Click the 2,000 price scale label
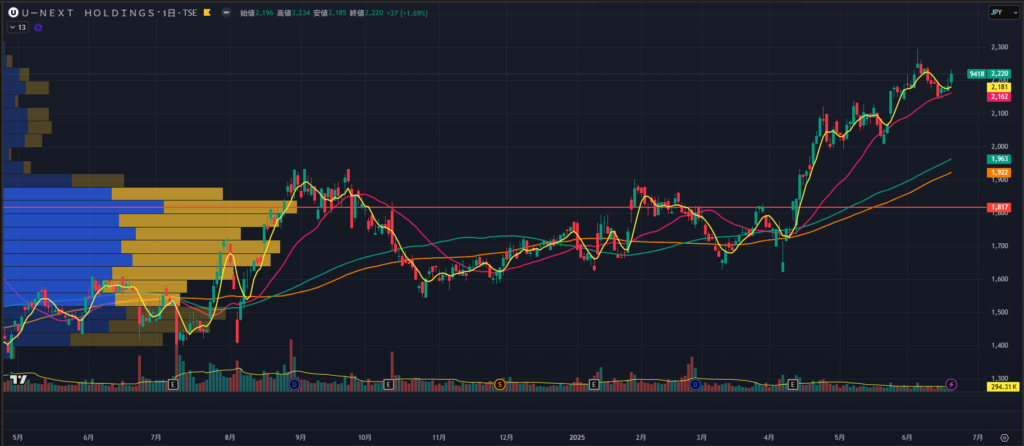 (1000, 146)
